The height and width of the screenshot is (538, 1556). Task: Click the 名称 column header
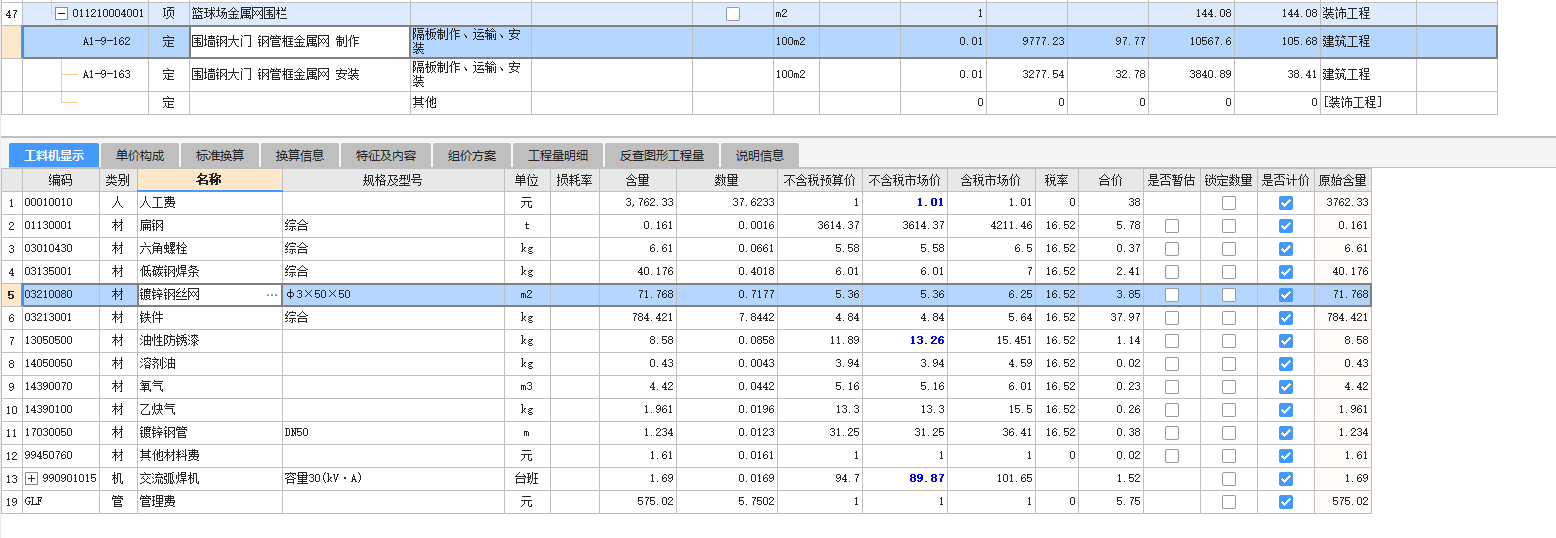pyautogui.click(x=209, y=180)
